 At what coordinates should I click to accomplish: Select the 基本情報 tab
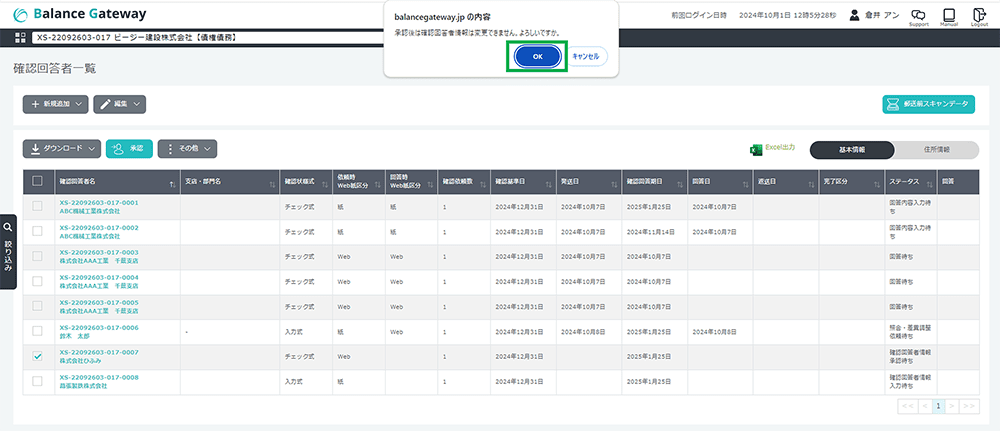coord(851,148)
